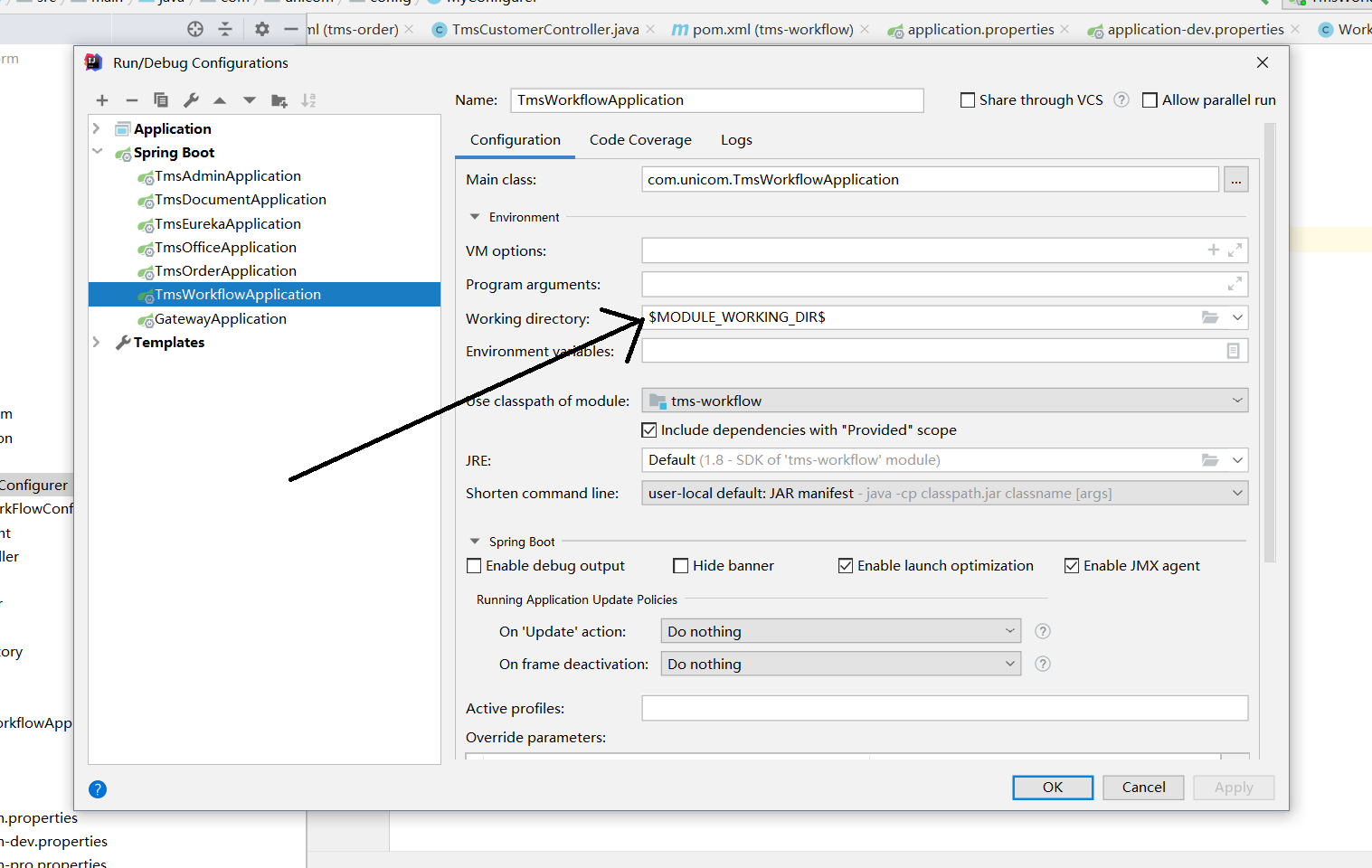The height and width of the screenshot is (868, 1372).
Task: Expand Program arguments field editor
Action: tap(1235, 284)
